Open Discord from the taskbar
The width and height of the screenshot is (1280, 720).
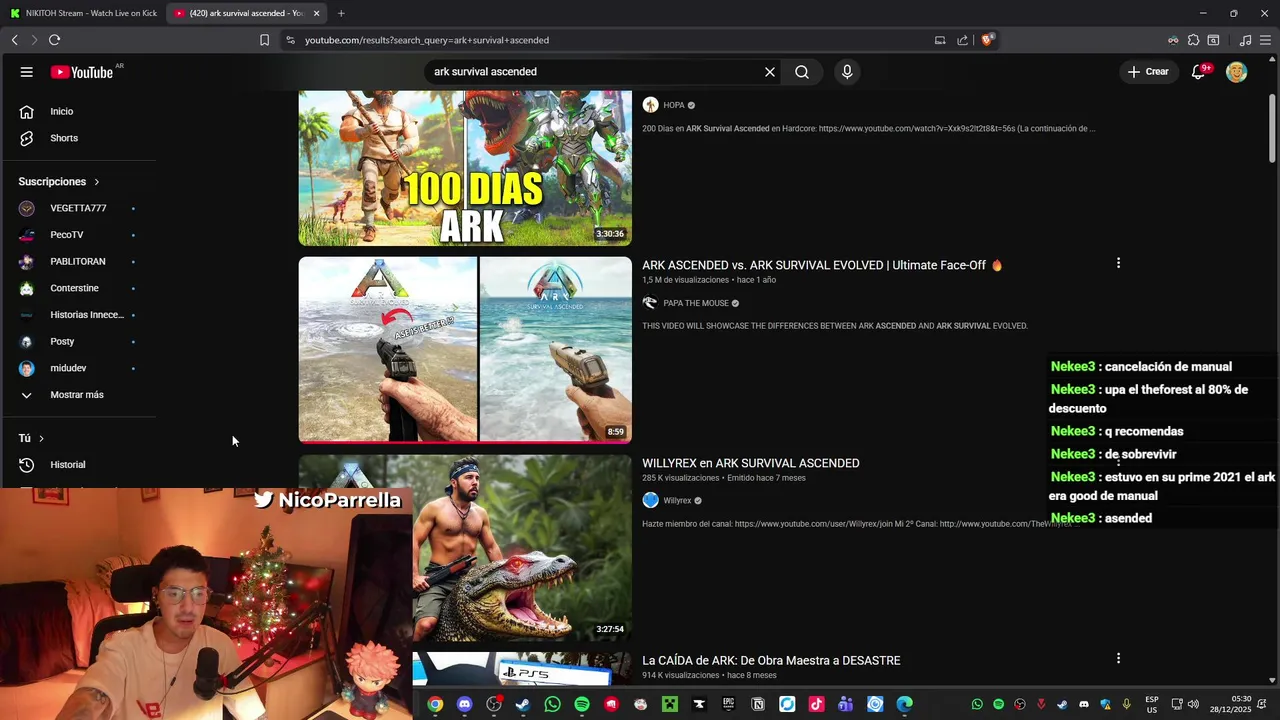tap(464, 704)
